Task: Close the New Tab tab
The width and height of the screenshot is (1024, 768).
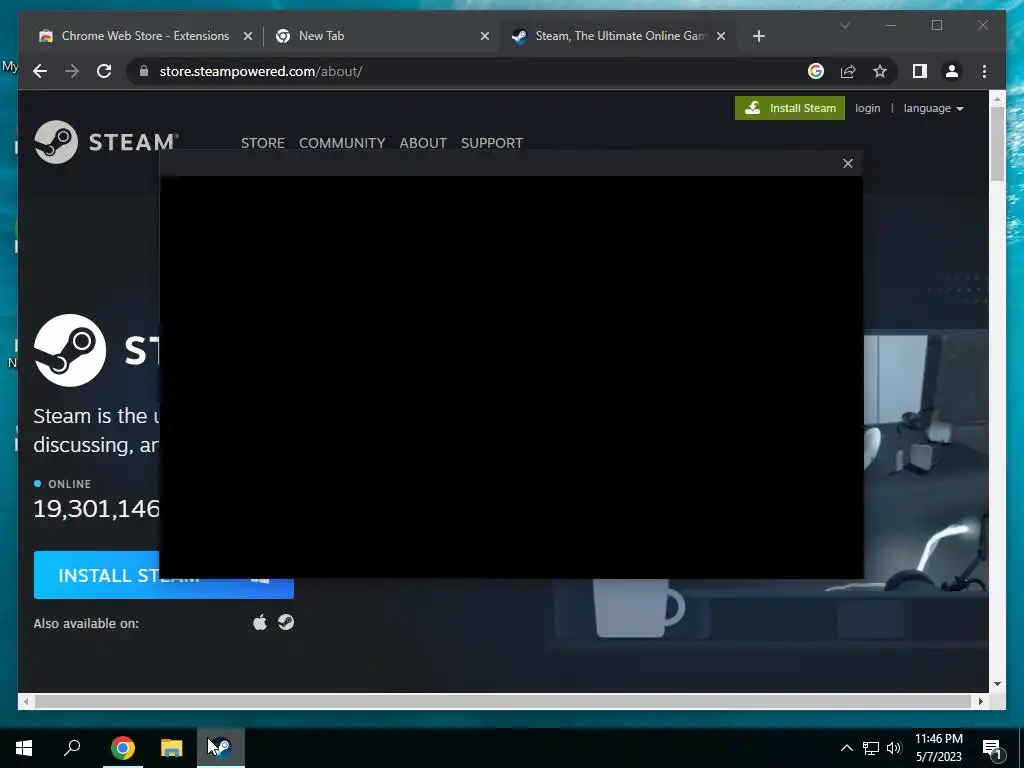Action: [x=485, y=36]
